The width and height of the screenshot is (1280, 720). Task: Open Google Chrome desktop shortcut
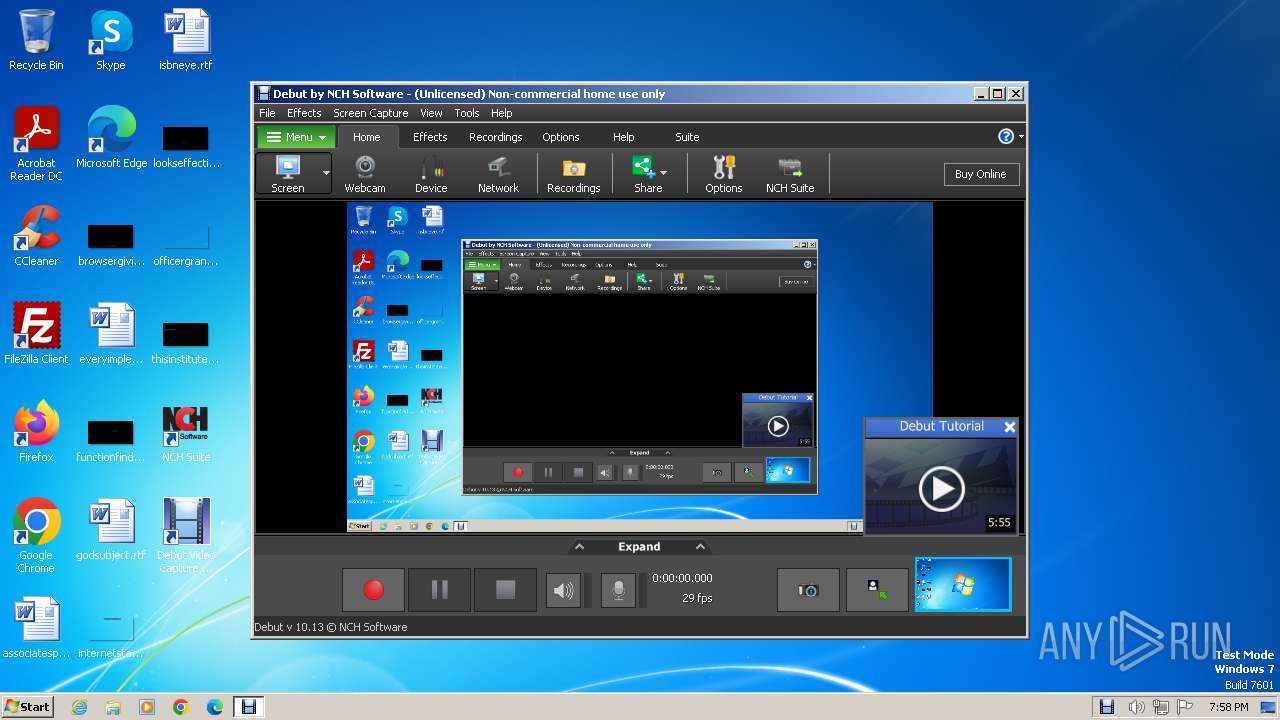coord(36,536)
